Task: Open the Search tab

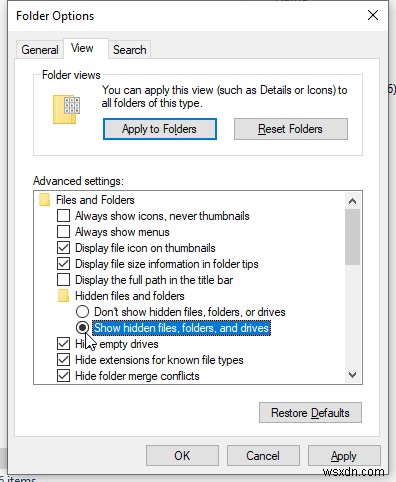Action: [129, 50]
